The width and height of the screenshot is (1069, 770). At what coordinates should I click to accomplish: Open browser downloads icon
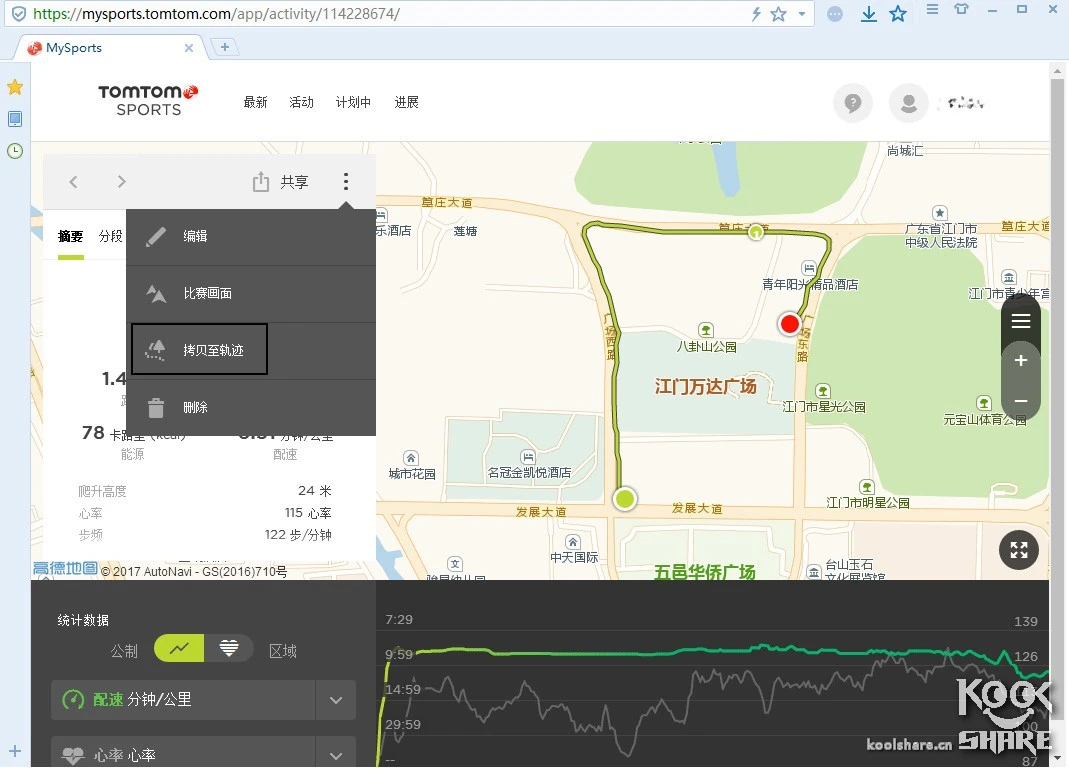(869, 14)
